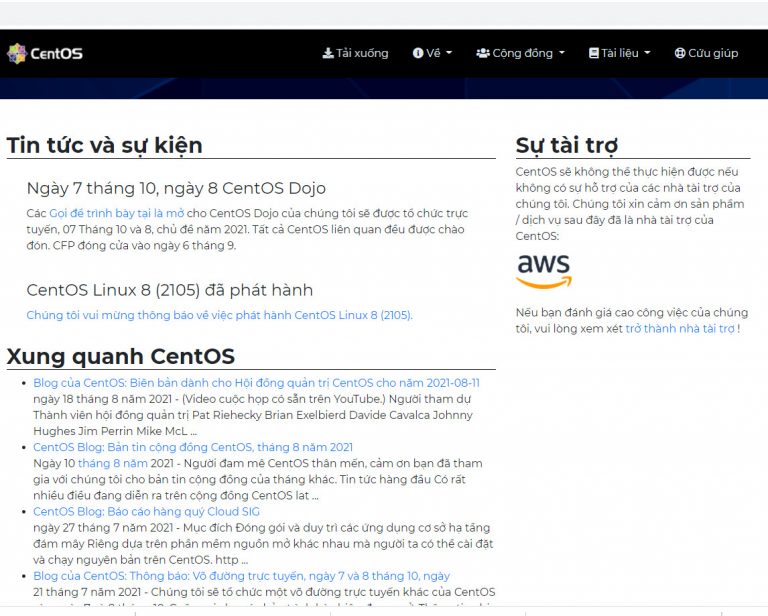Click the info icon beside Về
Viewport: 768px width, 616px height.
pos(418,53)
